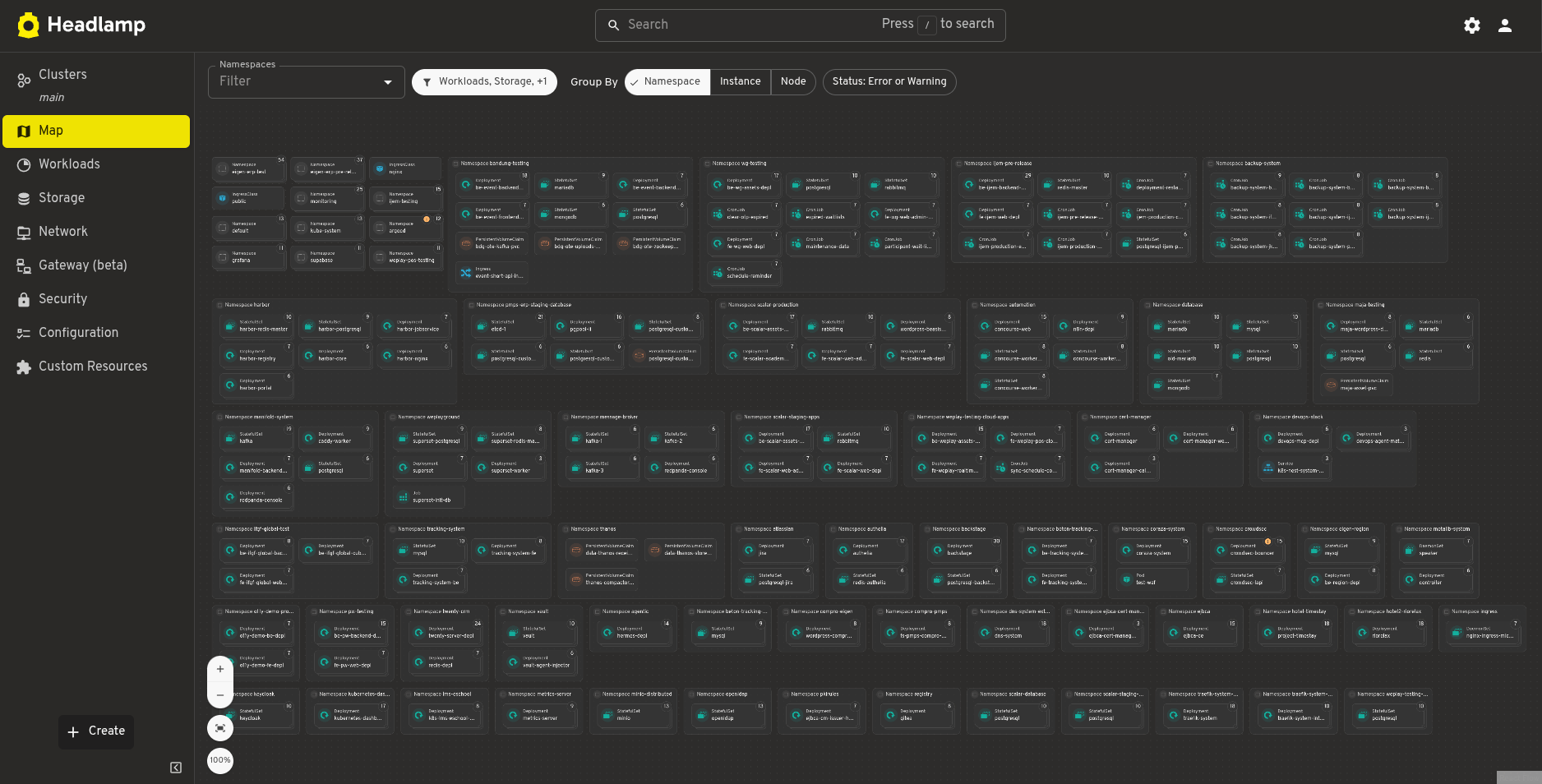The height and width of the screenshot is (784, 1542).
Task: Click the bdg-ote-kafka-pvc PersistentVolumeClaim icon
Action: [x=466, y=243]
